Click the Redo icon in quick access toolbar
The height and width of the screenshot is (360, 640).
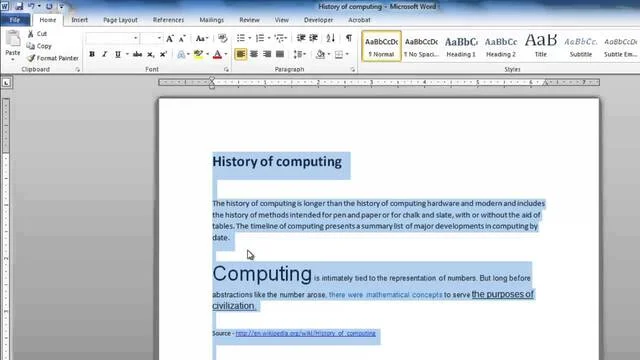[49, 6]
